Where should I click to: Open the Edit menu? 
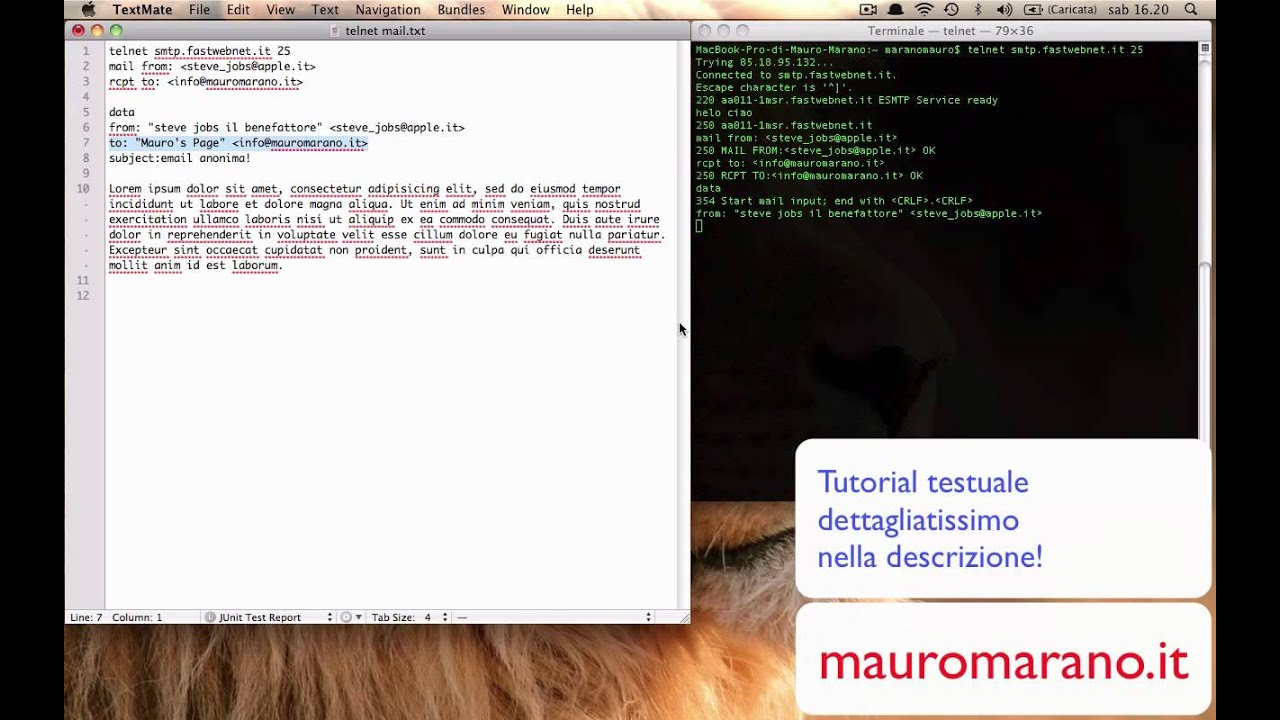238,9
